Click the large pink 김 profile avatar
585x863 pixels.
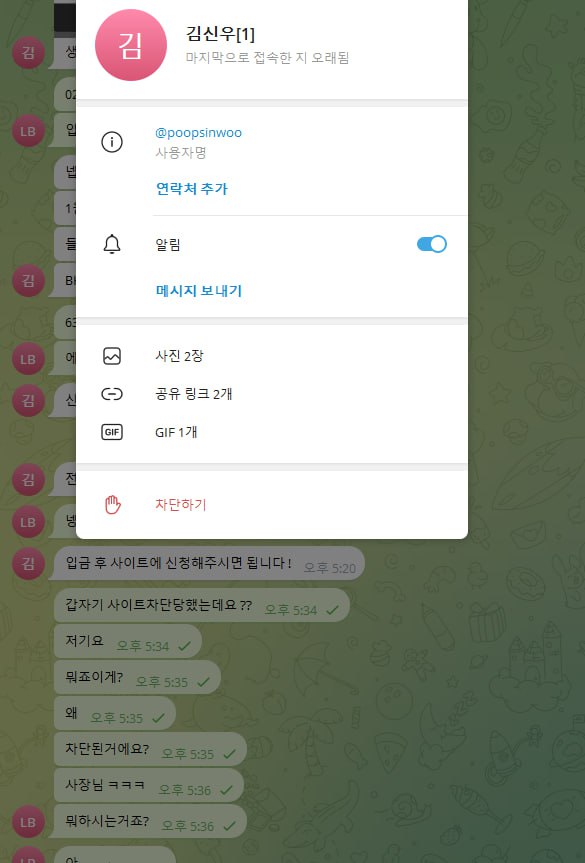coord(131,45)
